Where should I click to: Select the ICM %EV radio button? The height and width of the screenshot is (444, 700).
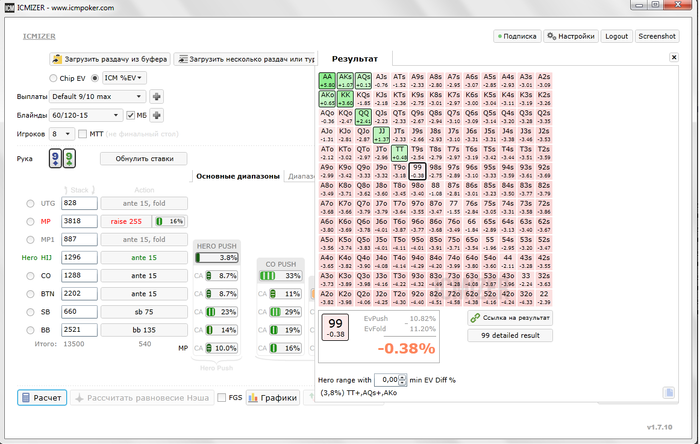tap(95, 78)
